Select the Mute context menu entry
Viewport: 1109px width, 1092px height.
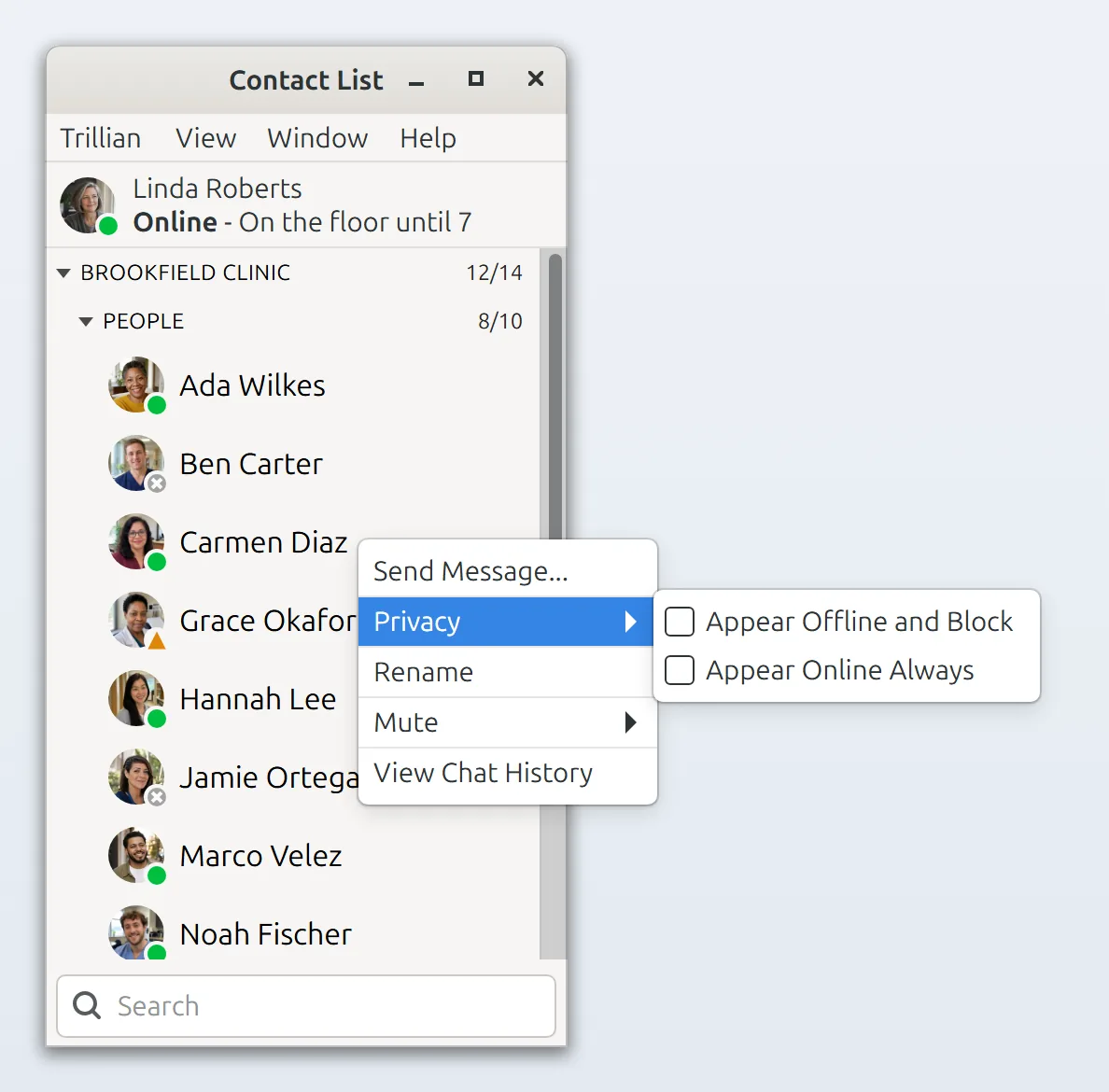click(508, 722)
